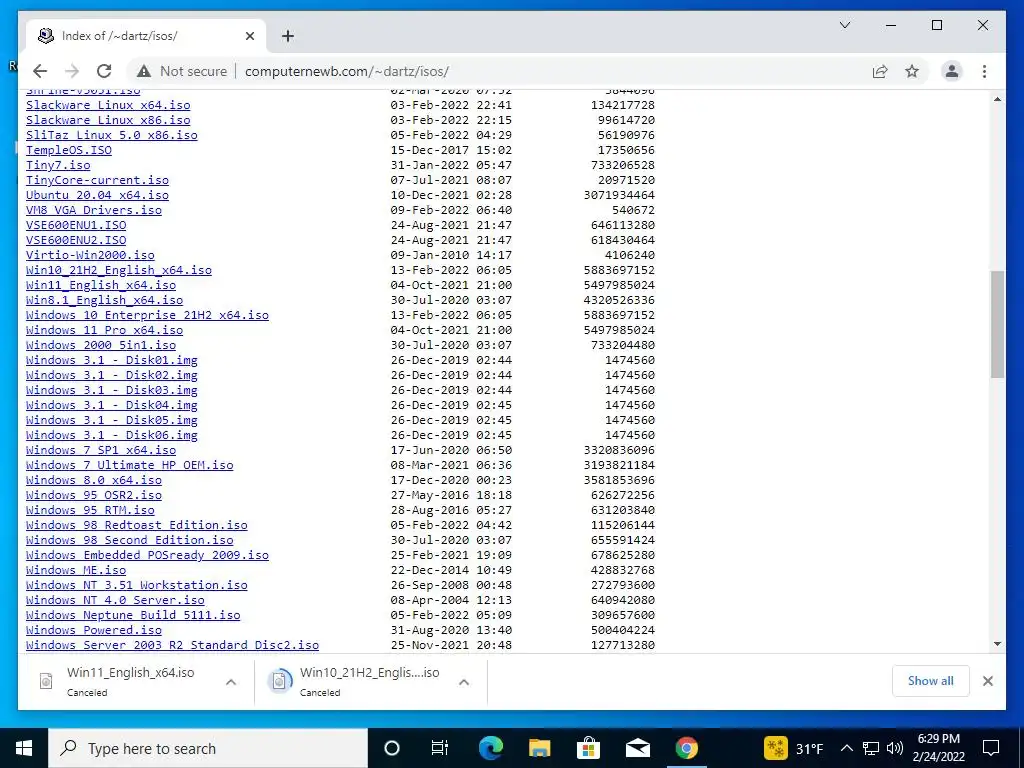Open network status tray icon
This screenshot has width=1024, height=768.
[871, 748]
